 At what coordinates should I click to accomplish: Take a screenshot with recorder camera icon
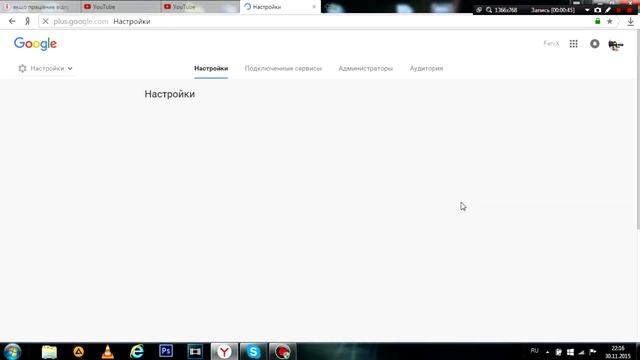point(598,10)
